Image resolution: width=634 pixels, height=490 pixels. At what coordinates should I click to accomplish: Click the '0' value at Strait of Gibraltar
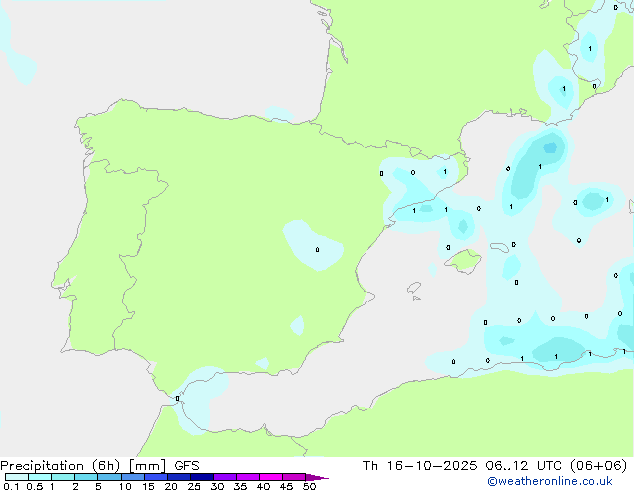click(x=178, y=399)
